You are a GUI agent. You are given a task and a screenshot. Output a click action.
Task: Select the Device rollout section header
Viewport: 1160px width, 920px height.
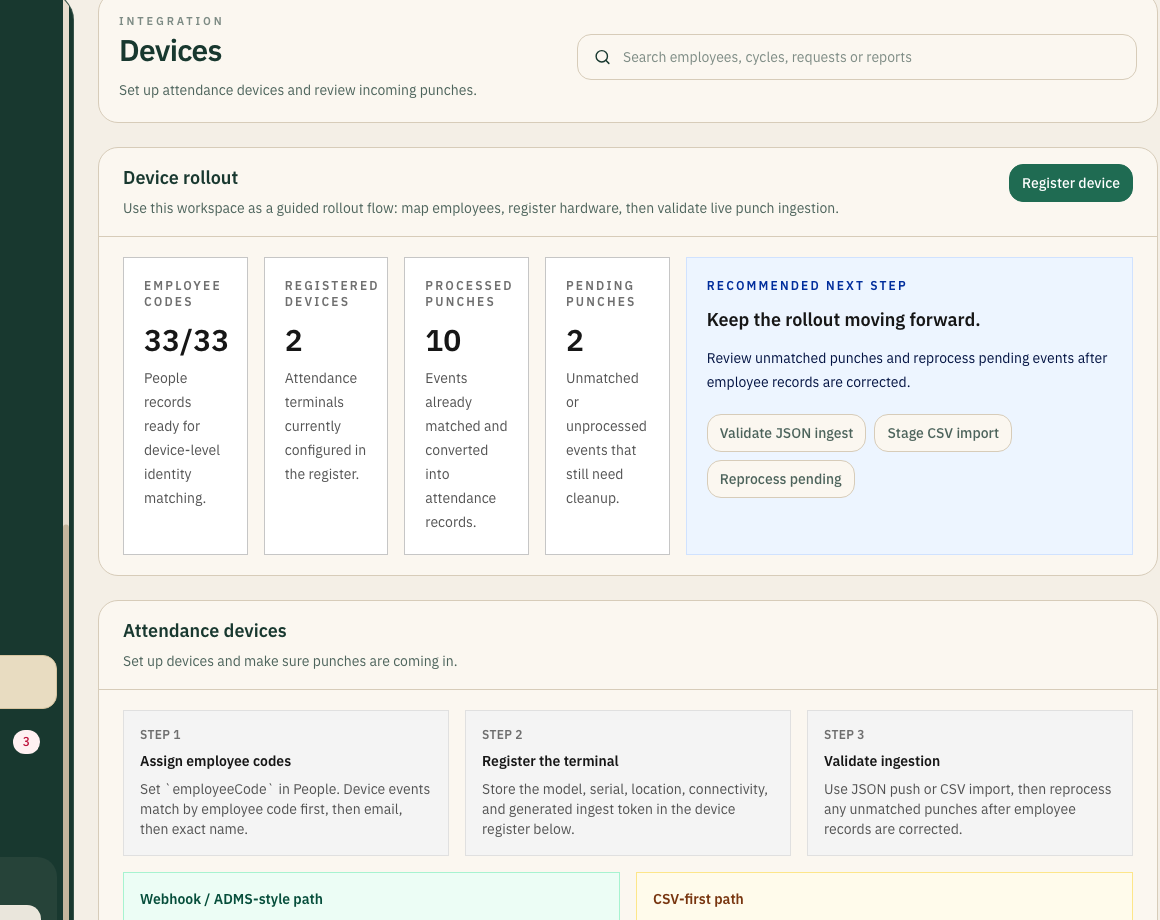coord(180,177)
